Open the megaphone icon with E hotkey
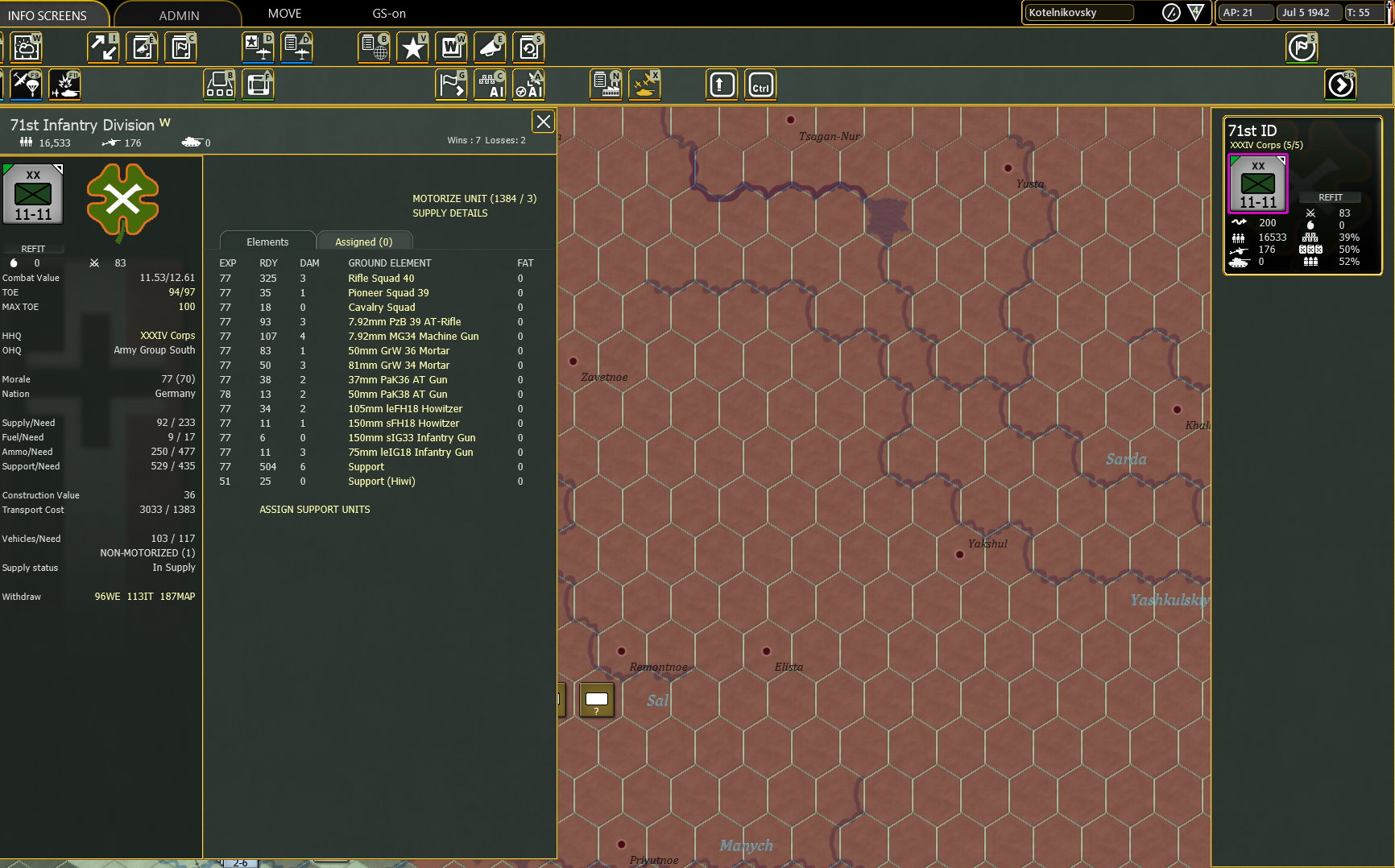Viewport: 1395px width, 868px height. pos(490,48)
